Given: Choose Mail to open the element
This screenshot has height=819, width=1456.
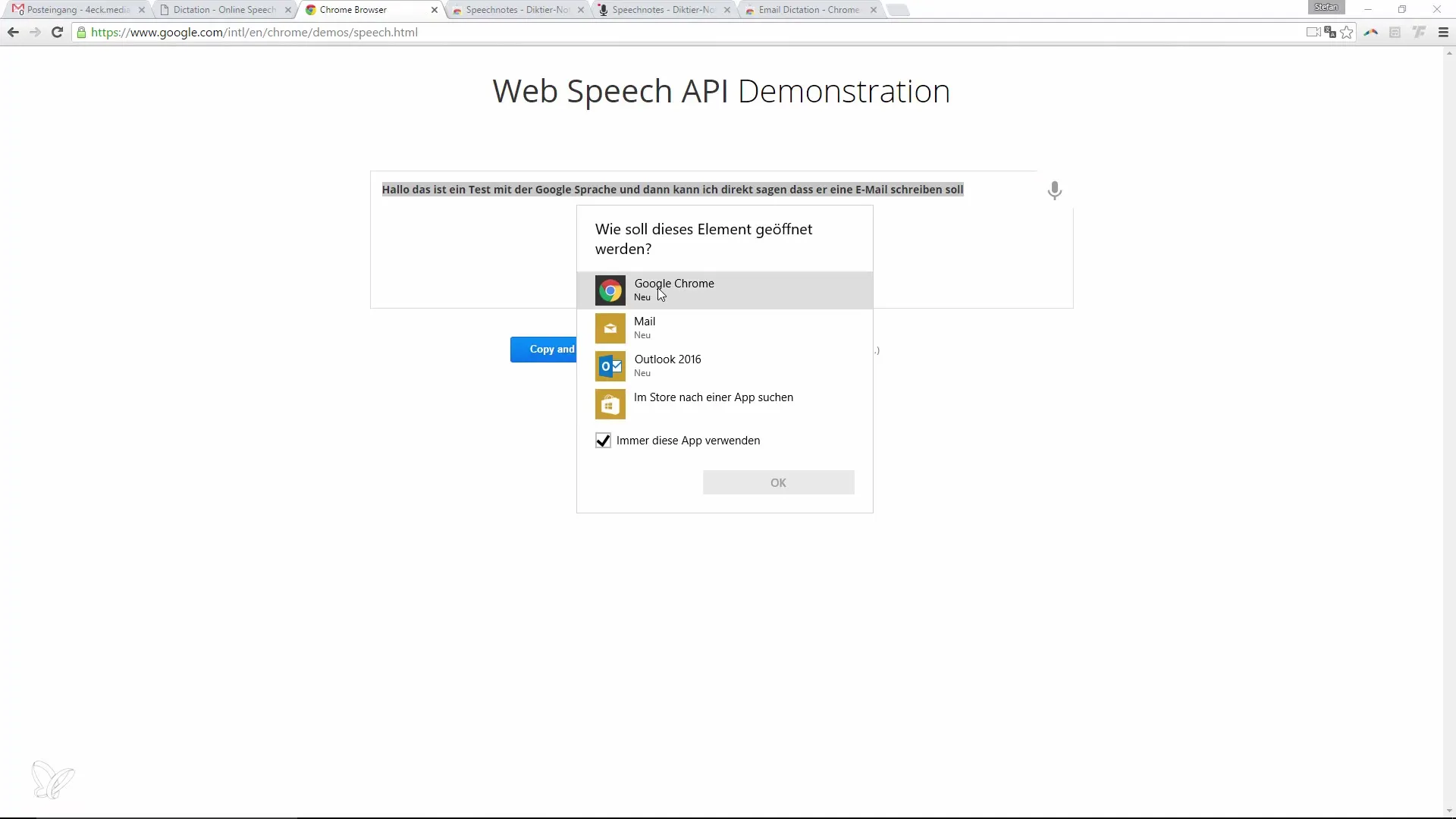Looking at the screenshot, I should 724,328.
